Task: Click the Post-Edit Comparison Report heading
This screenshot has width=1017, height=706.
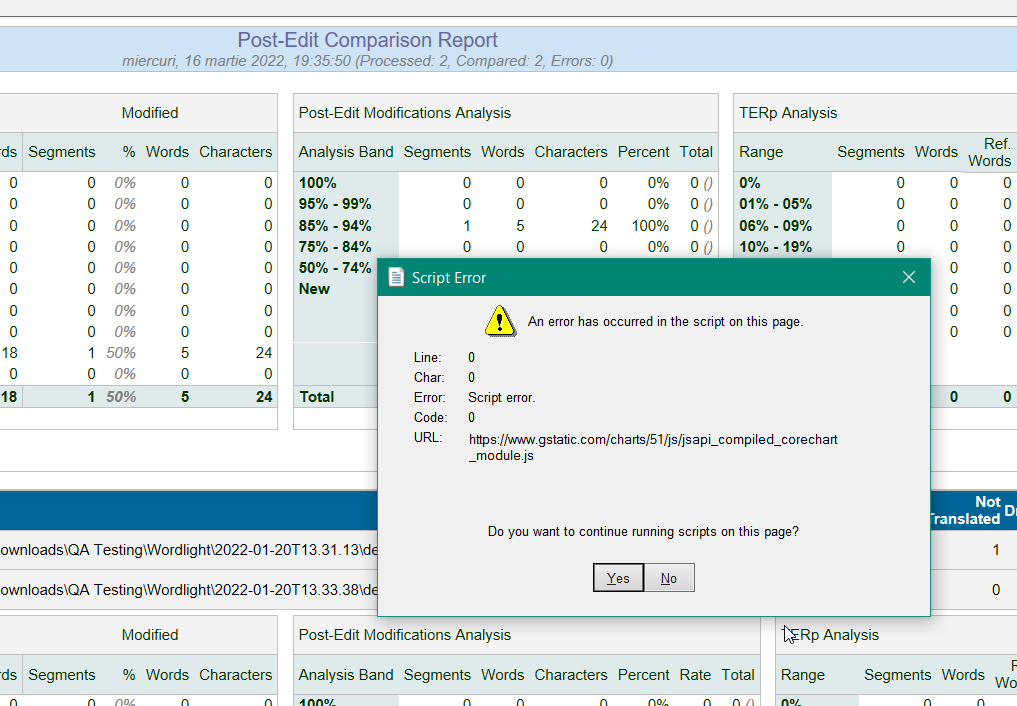Action: tap(367, 40)
